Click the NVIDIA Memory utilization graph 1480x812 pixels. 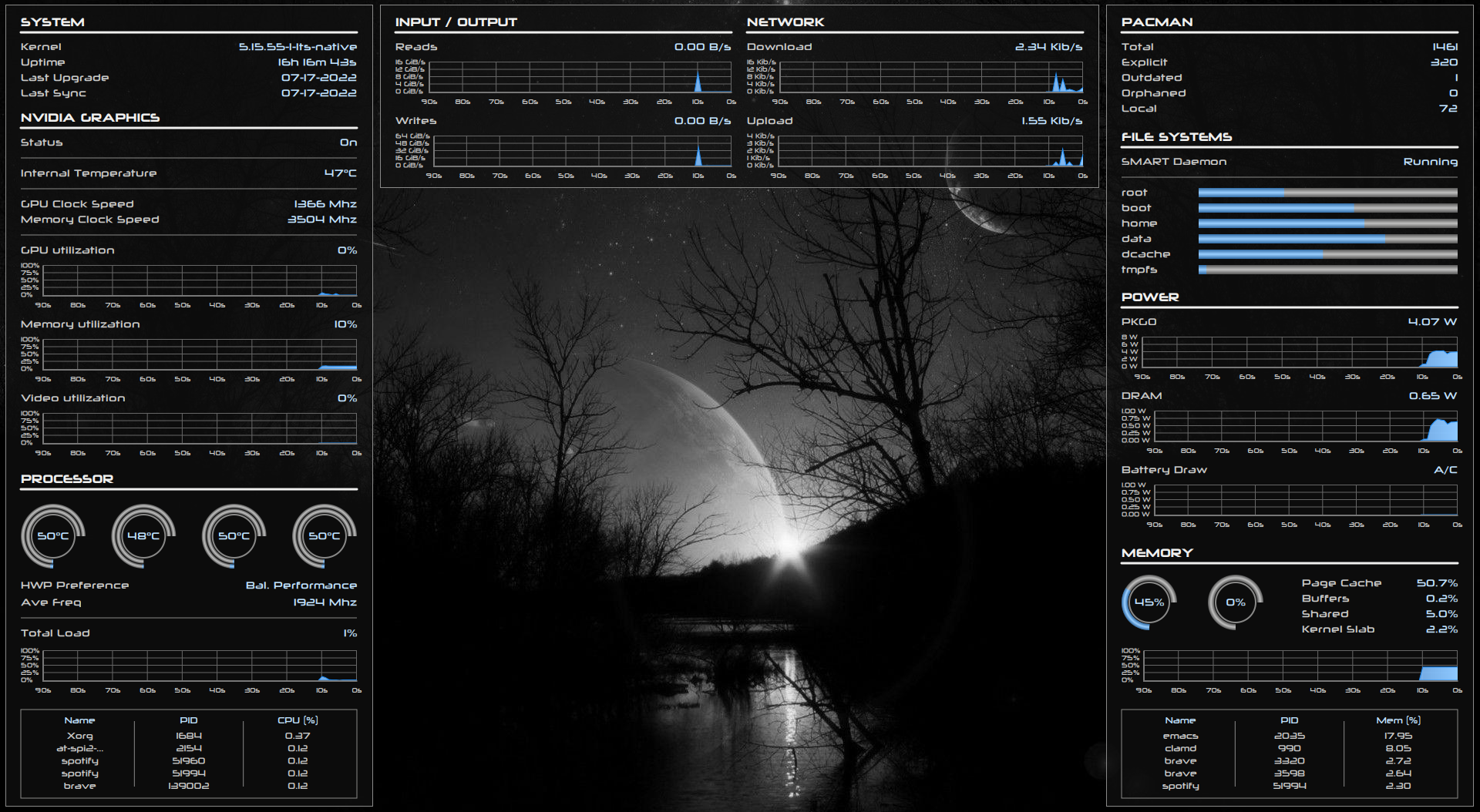pos(200,354)
